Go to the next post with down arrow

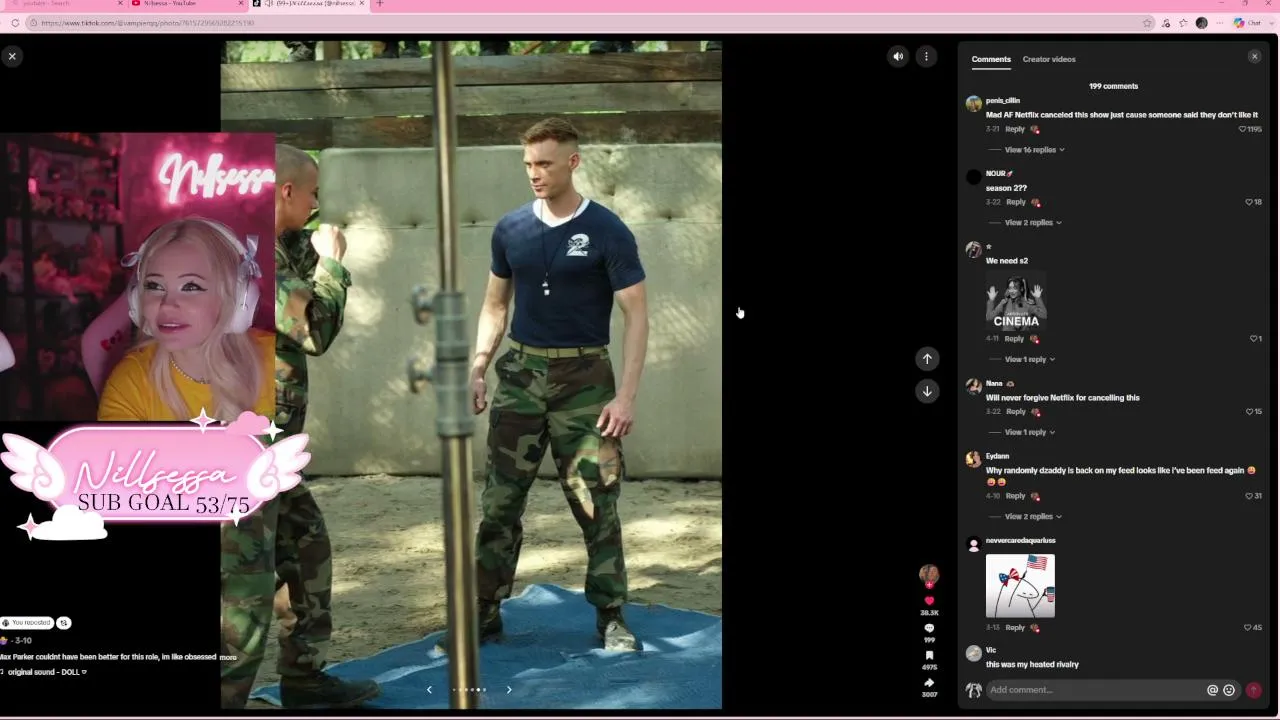(x=927, y=391)
